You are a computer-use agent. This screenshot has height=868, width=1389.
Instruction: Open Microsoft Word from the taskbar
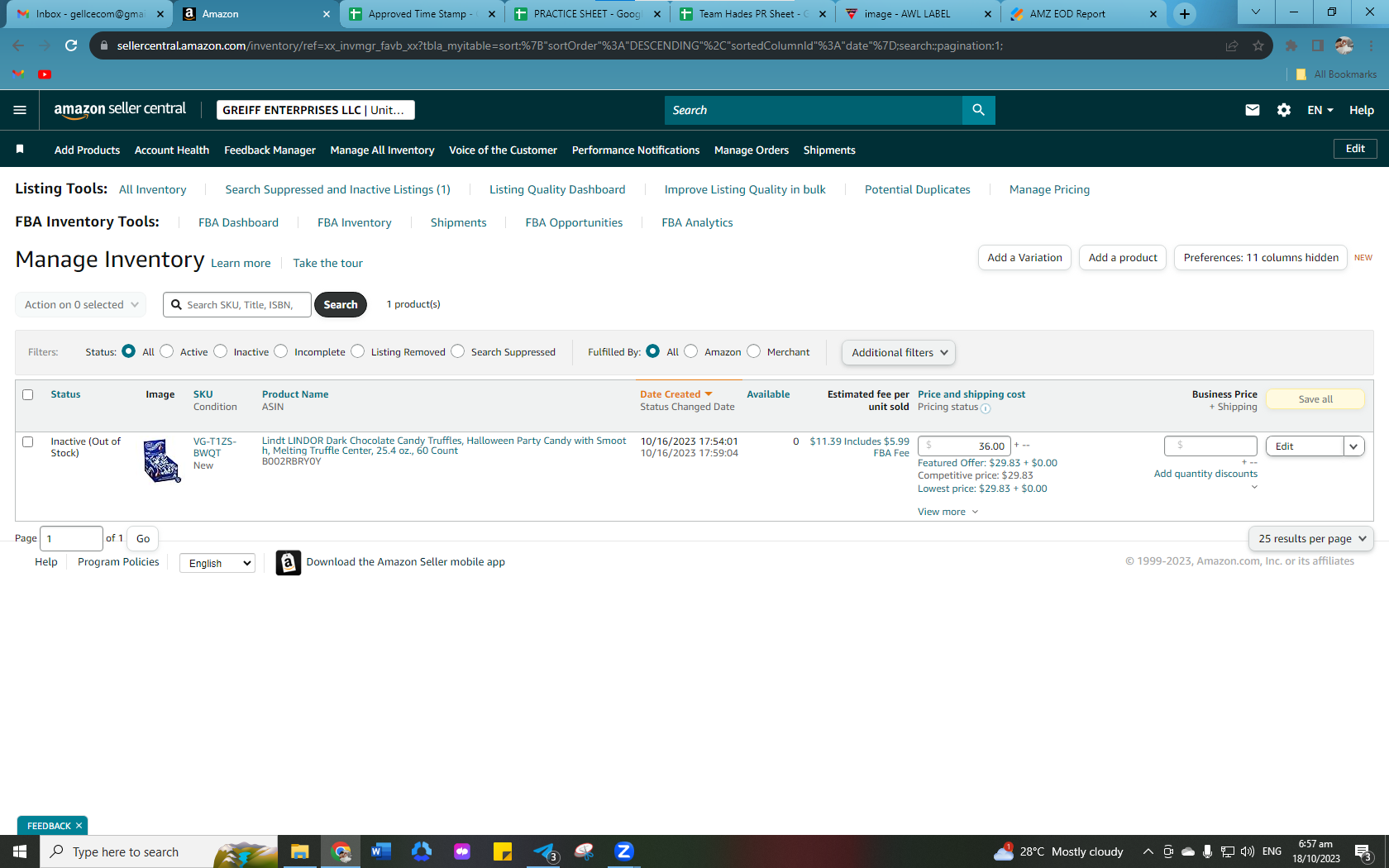(x=380, y=851)
